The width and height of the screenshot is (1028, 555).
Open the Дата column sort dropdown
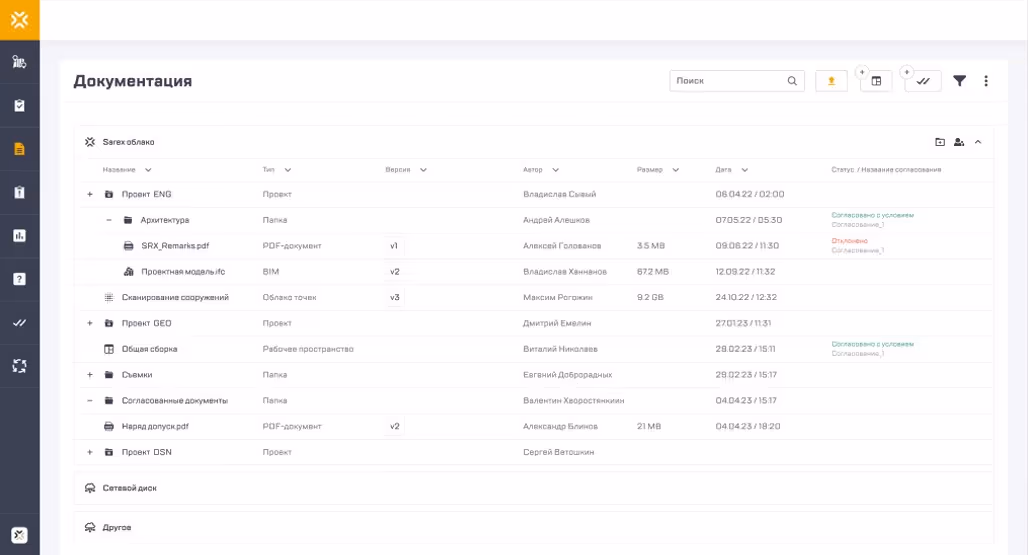[744, 170]
